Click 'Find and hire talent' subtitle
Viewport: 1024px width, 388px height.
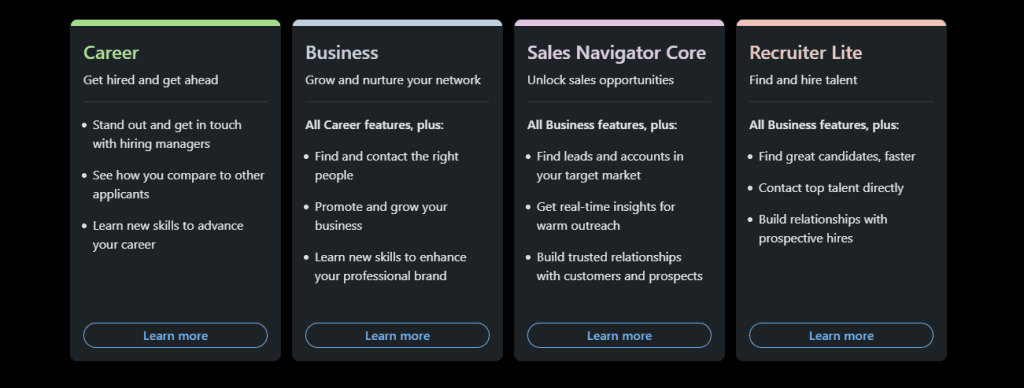pos(803,80)
